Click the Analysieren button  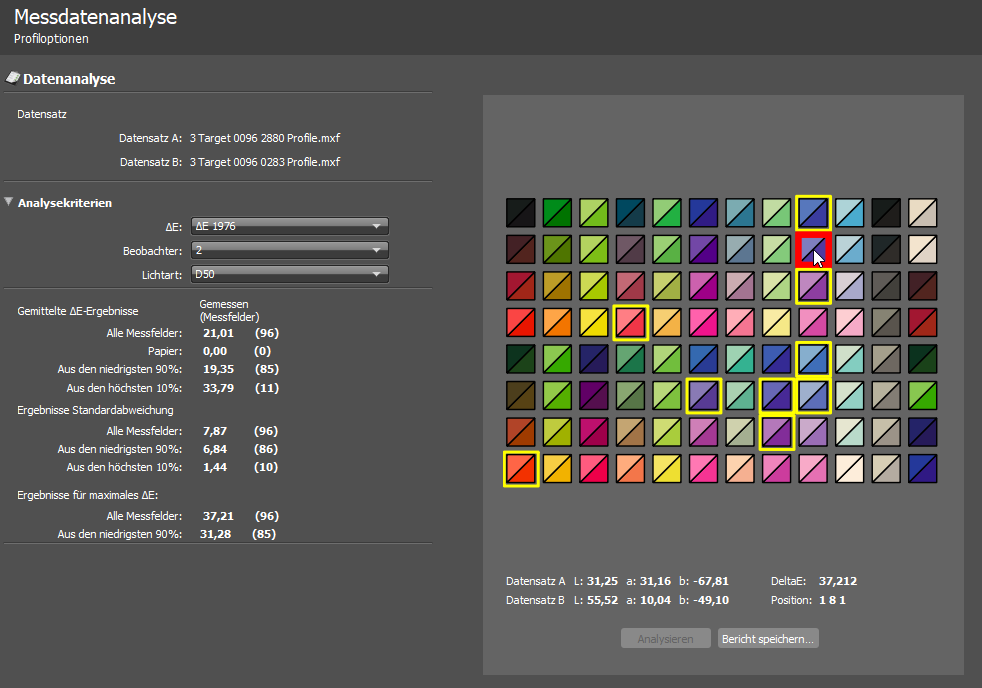click(665, 638)
